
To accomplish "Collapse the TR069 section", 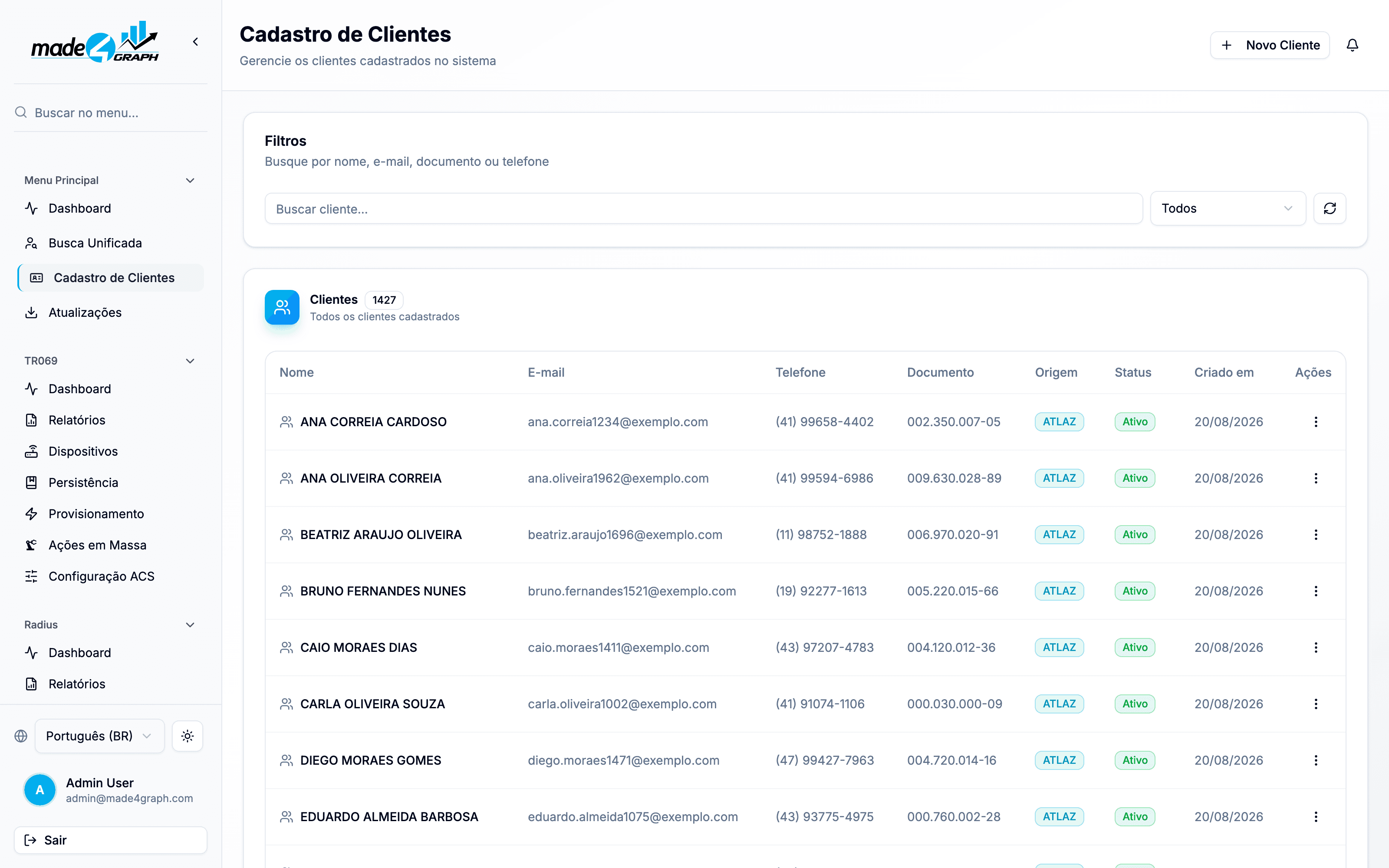I will point(191,361).
